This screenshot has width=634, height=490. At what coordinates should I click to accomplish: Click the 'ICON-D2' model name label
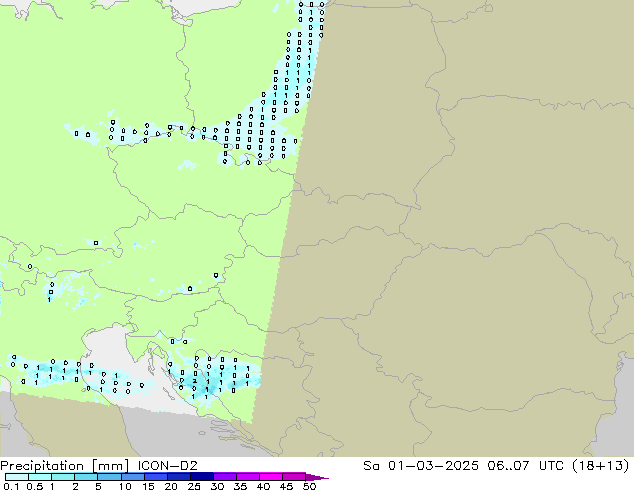point(167,466)
